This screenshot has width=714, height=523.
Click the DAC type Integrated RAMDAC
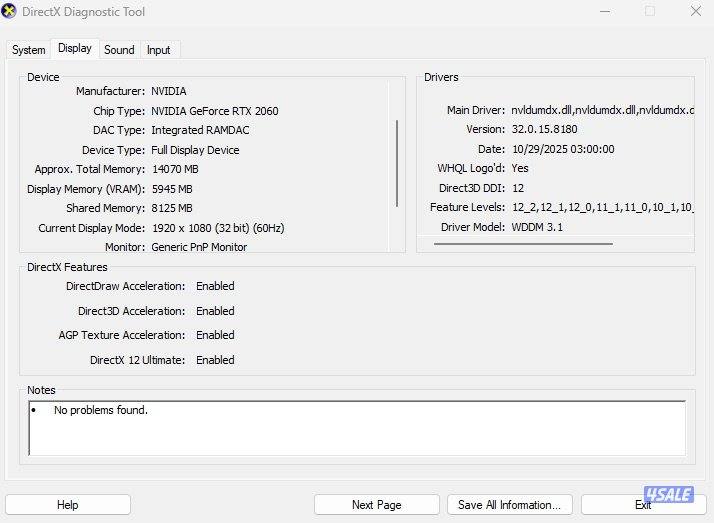(200, 130)
